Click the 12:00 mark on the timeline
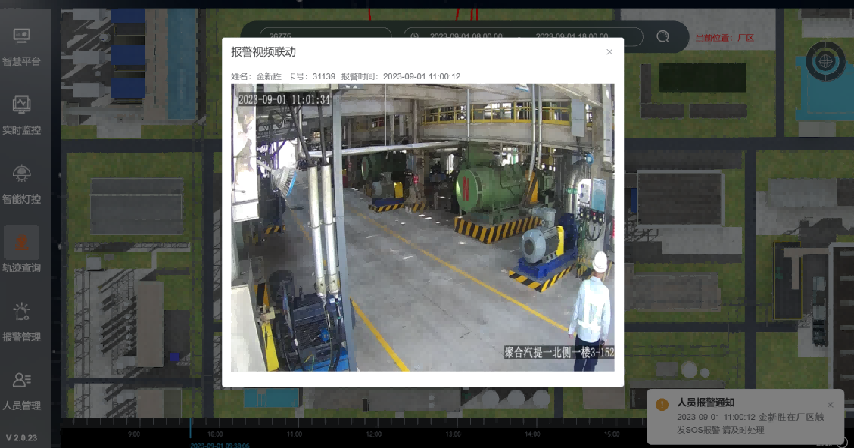 coord(373,436)
